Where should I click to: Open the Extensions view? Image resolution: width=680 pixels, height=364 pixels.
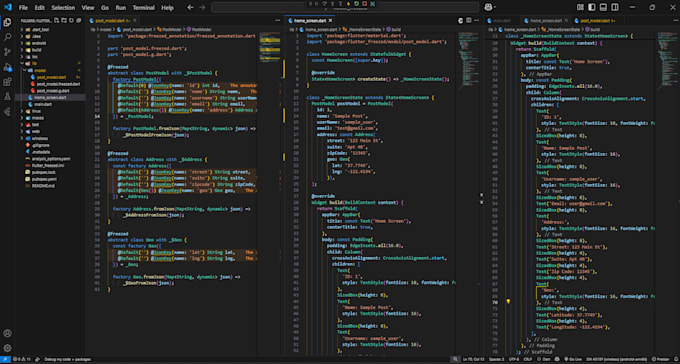tap(7, 82)
